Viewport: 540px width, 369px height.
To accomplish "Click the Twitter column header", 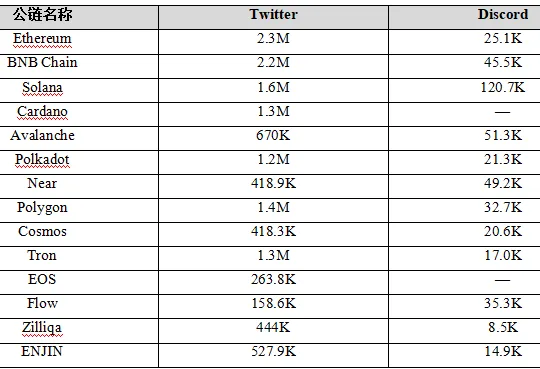I will pos(273,14).
